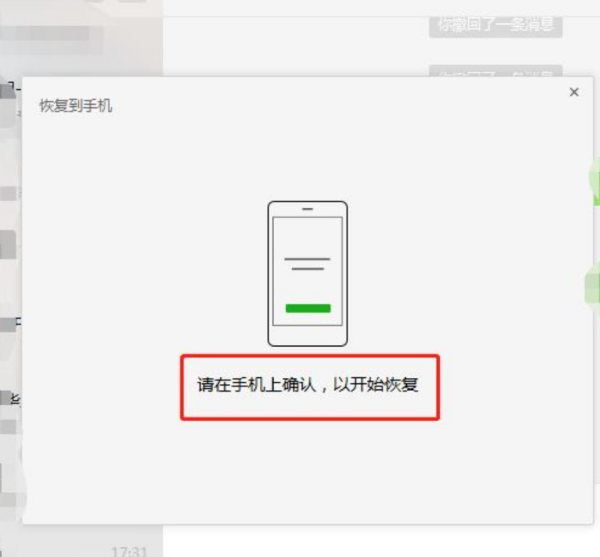Click the red highlight border around the confirmation text
Screen dimensions: 600x557
310,356
